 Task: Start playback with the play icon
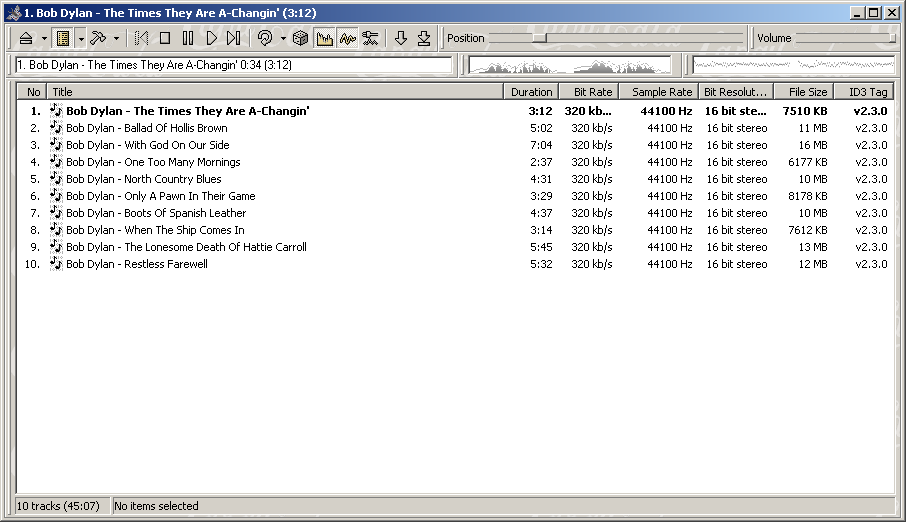click(211, 38)
